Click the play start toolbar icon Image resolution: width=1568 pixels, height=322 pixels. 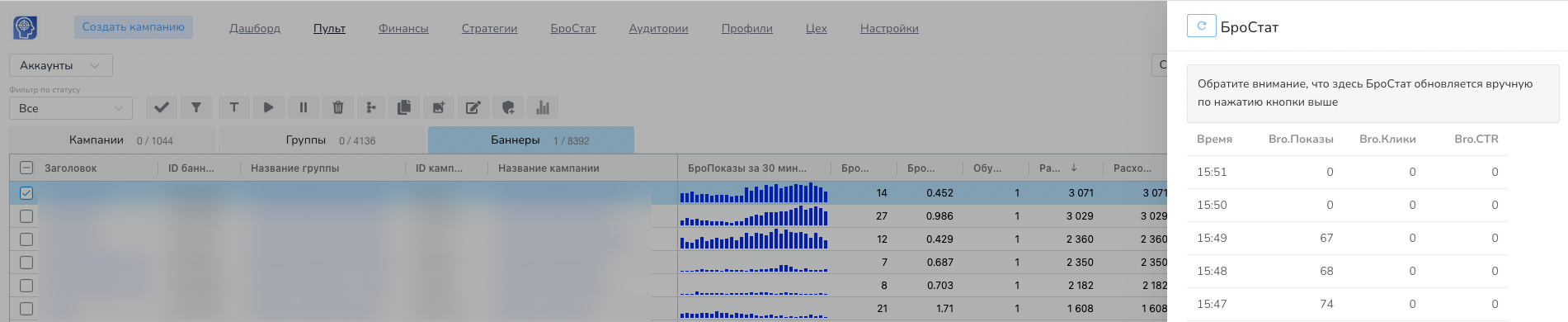pyautogui.click(x=269, y=107)
